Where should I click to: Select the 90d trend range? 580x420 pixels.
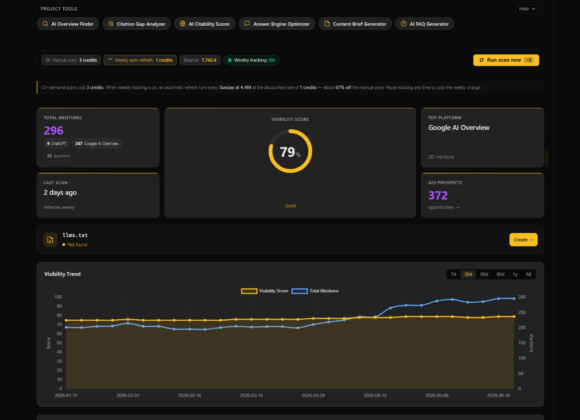(500, 274)
